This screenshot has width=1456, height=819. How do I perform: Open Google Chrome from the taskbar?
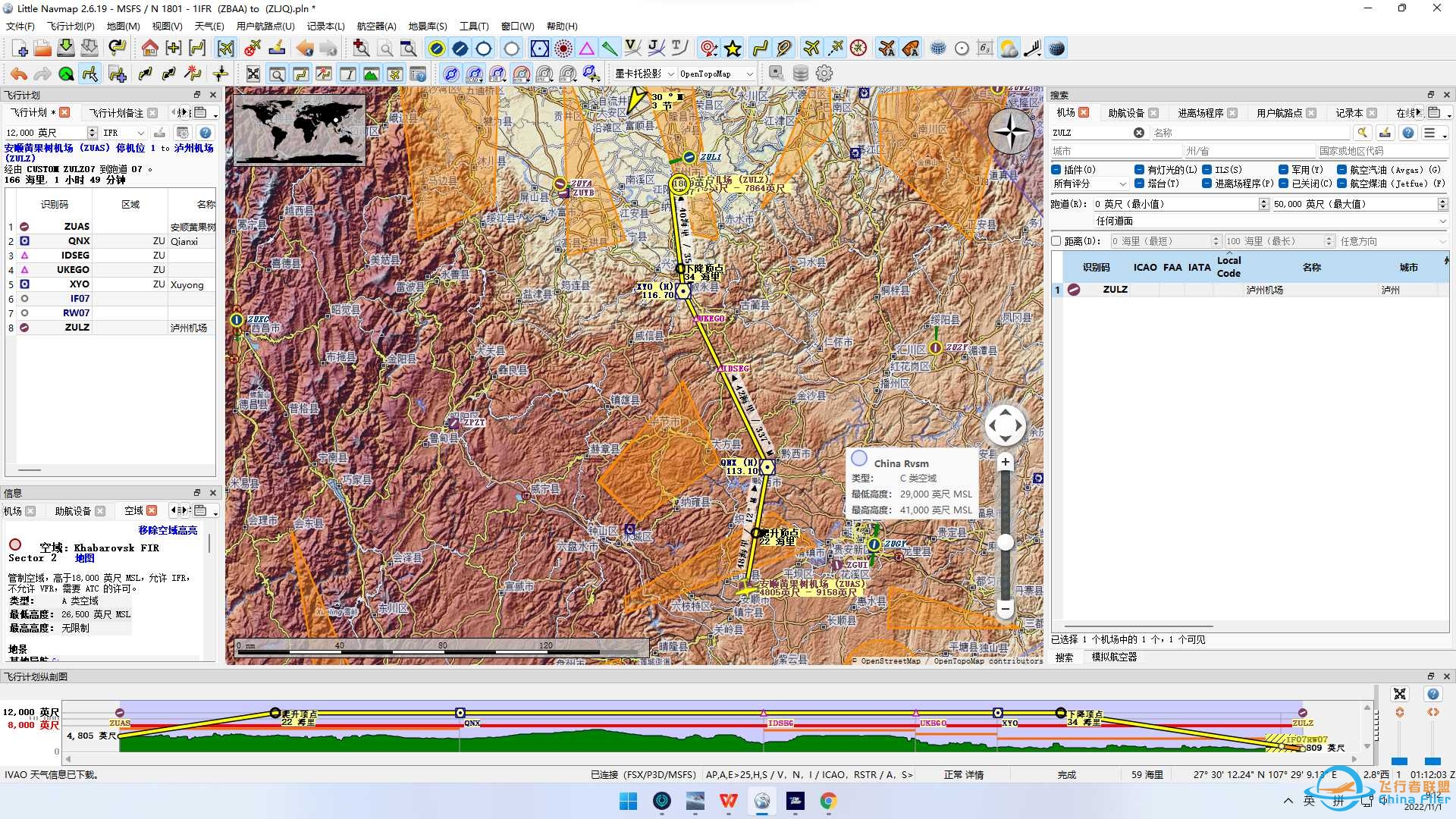pyautogui.click(x=828, y=801)
